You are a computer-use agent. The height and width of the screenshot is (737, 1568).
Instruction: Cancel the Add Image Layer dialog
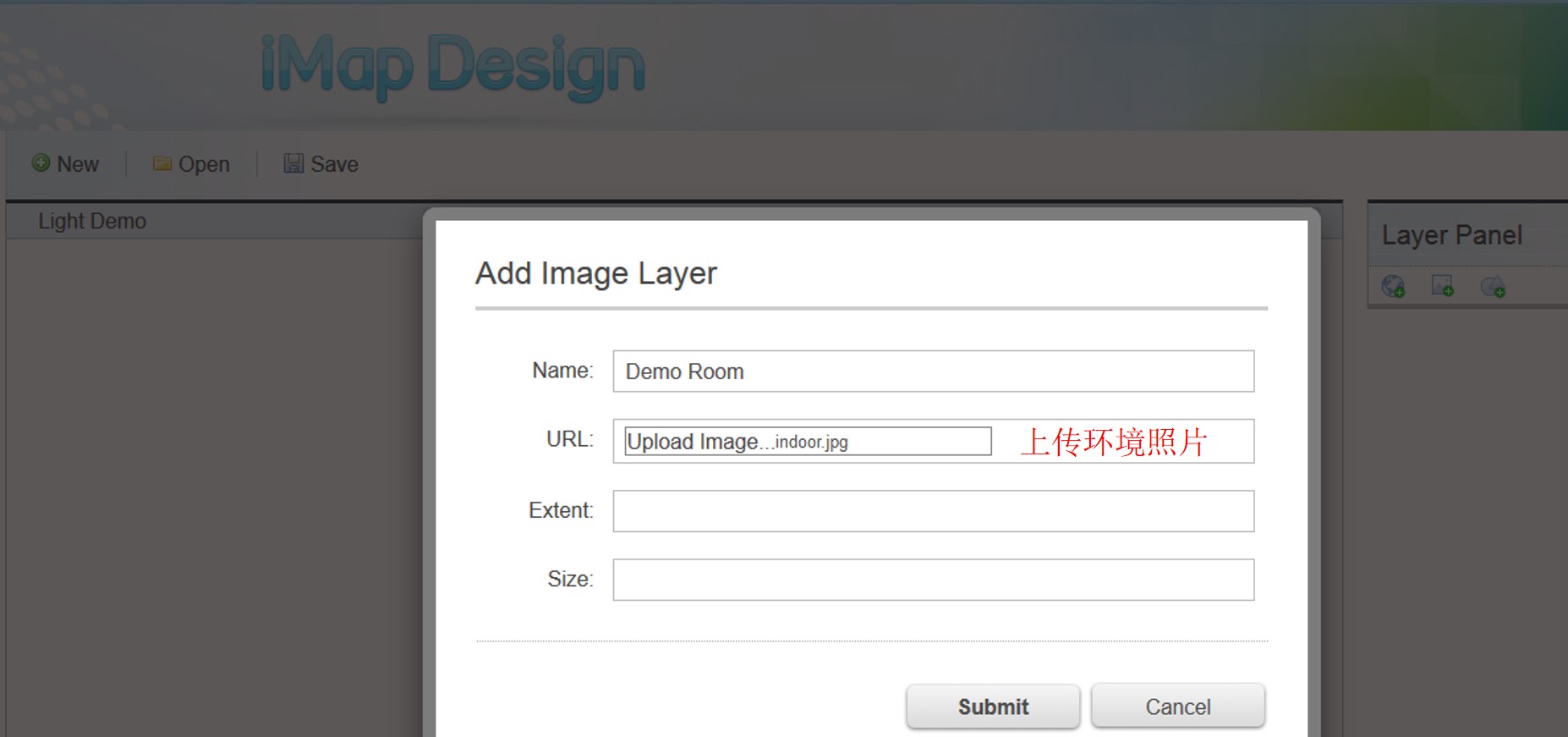pyautogui.click(x=1178, y=707)
